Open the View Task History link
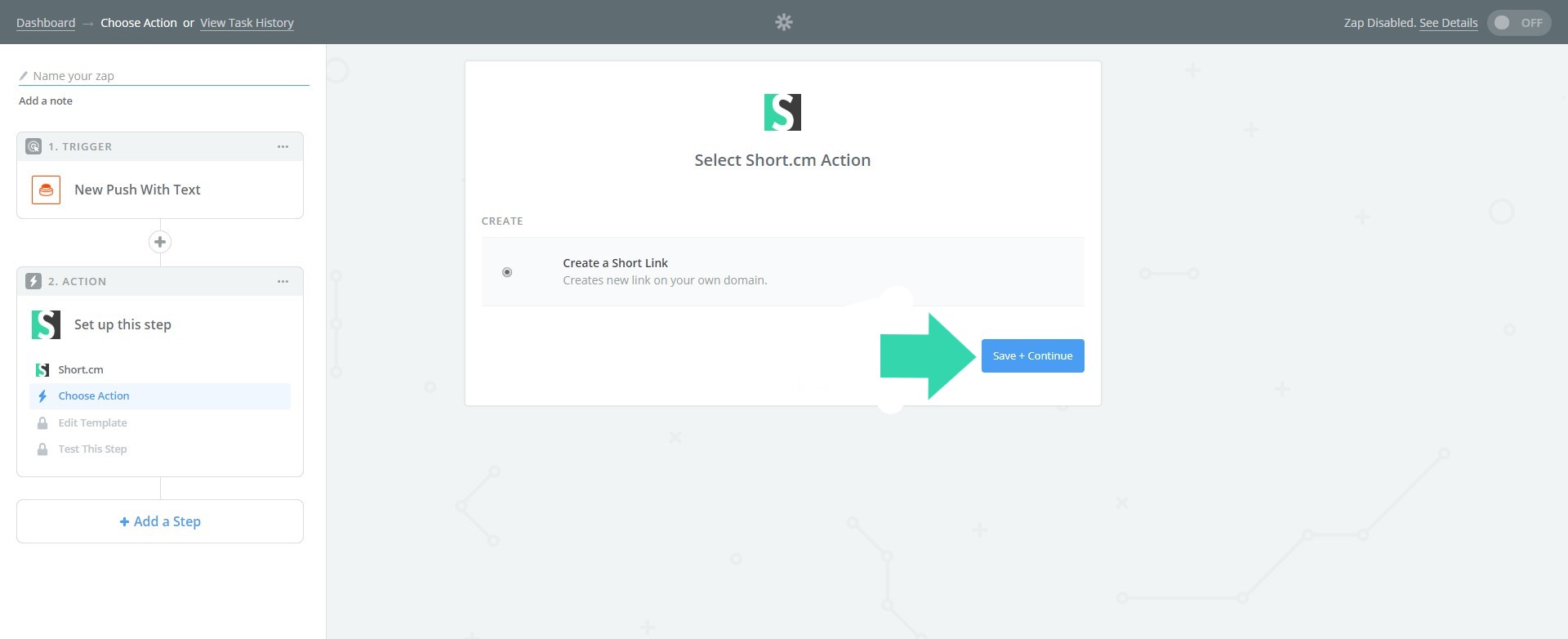 [247, 23]
